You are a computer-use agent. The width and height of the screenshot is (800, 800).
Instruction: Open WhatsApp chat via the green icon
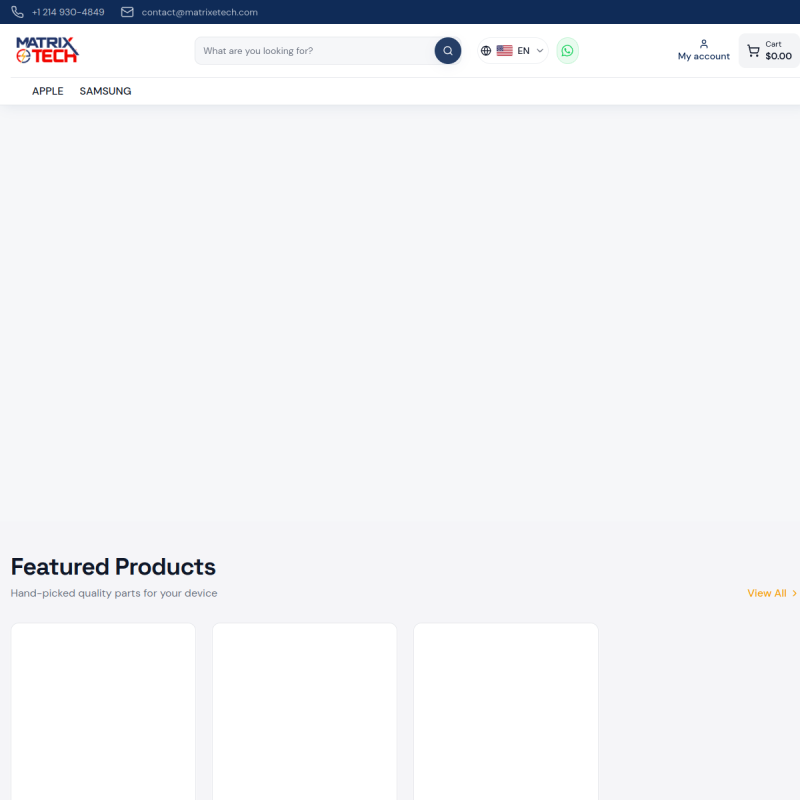[567, 50]
